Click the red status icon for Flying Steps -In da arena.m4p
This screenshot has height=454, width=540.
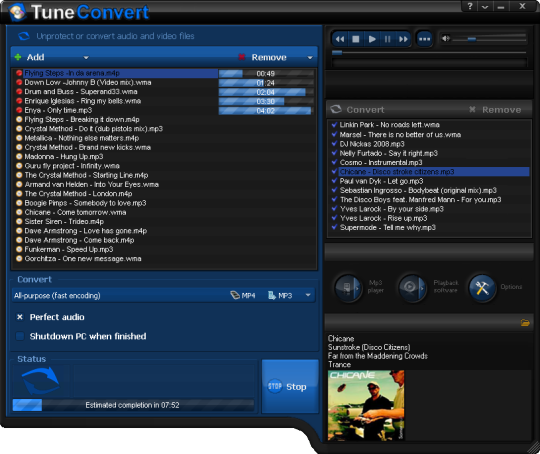point(19,73)
